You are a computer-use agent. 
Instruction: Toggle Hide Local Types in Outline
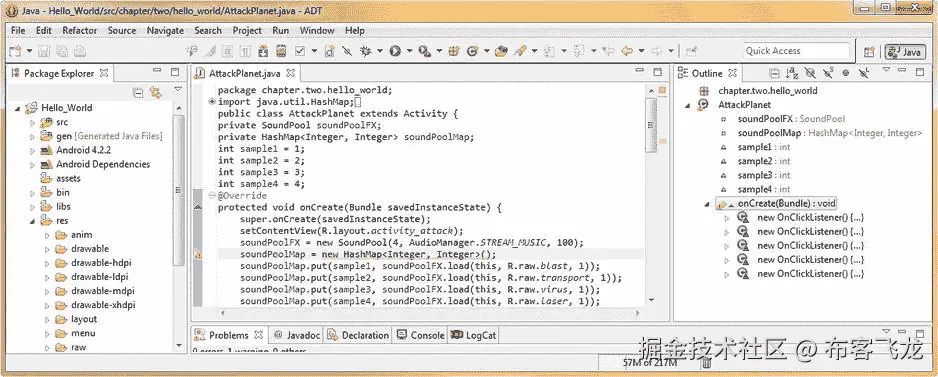tap(864, 73)
